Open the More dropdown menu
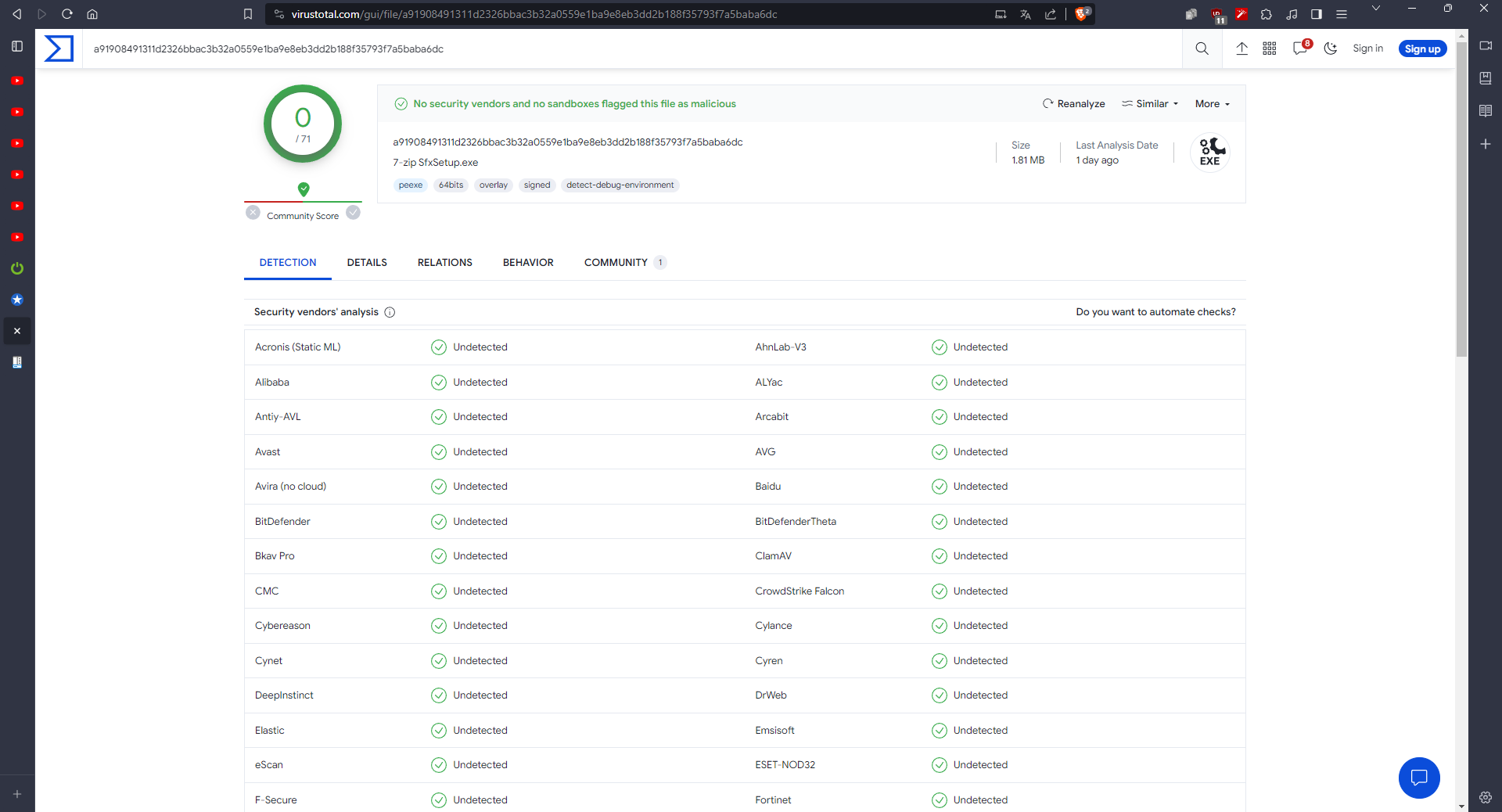Viewport: 1502px width, 812px height. (x=1213, y=103)
